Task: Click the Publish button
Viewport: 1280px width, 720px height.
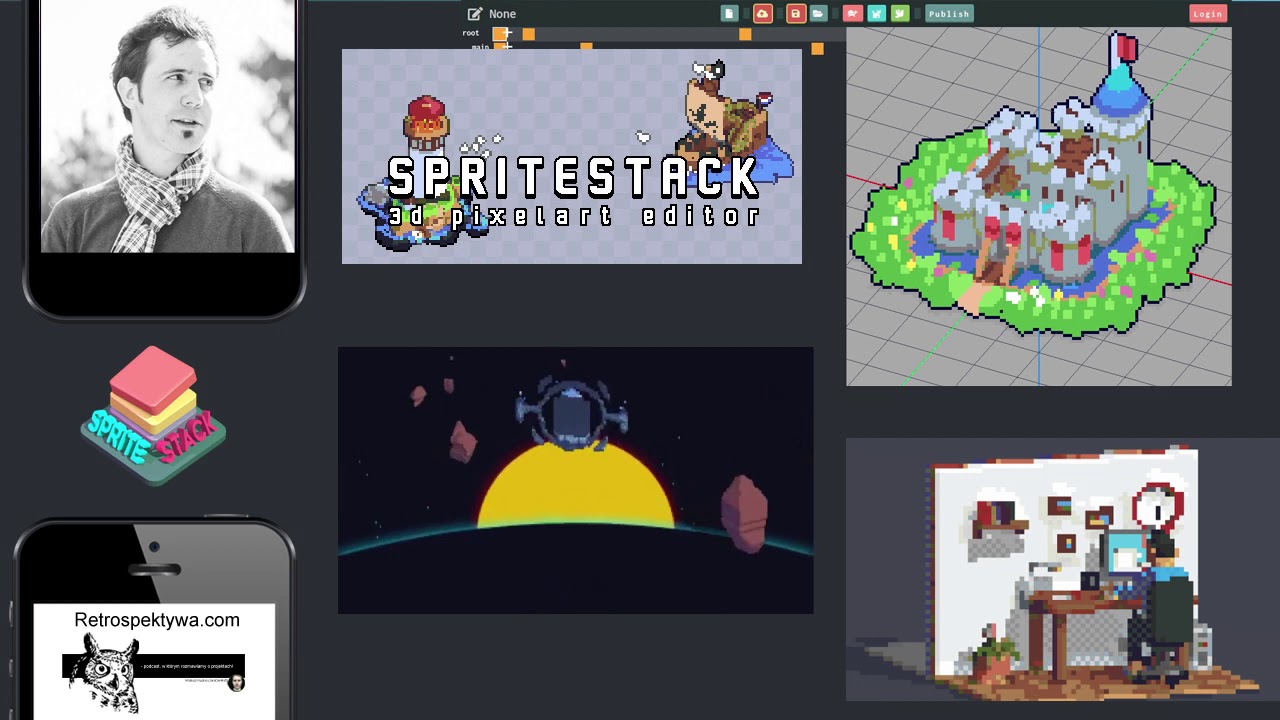Action: pyautogui.click(x=948, y=13)
